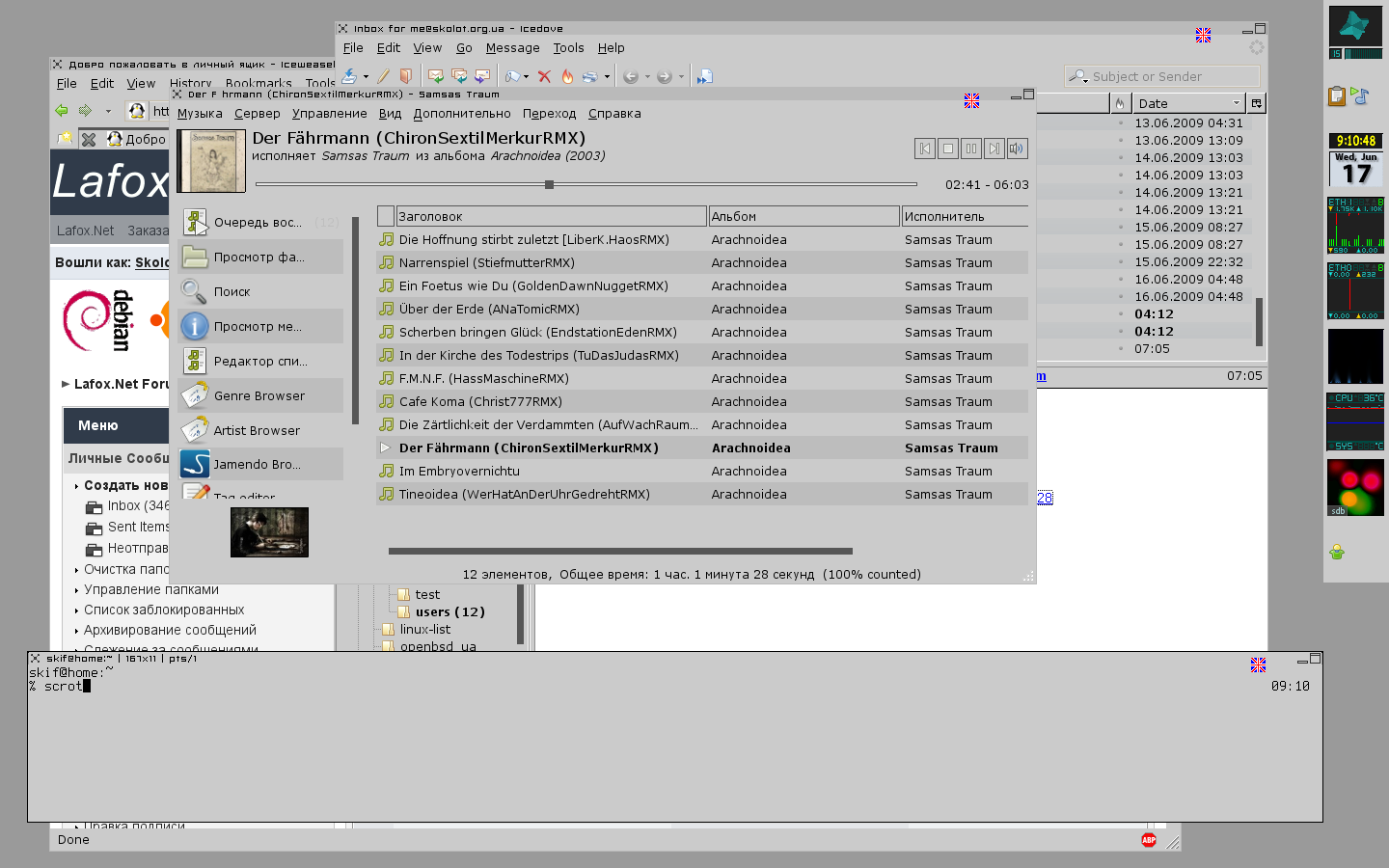
Task: Open the Сервер menu in music player
Action: [258, 113]
